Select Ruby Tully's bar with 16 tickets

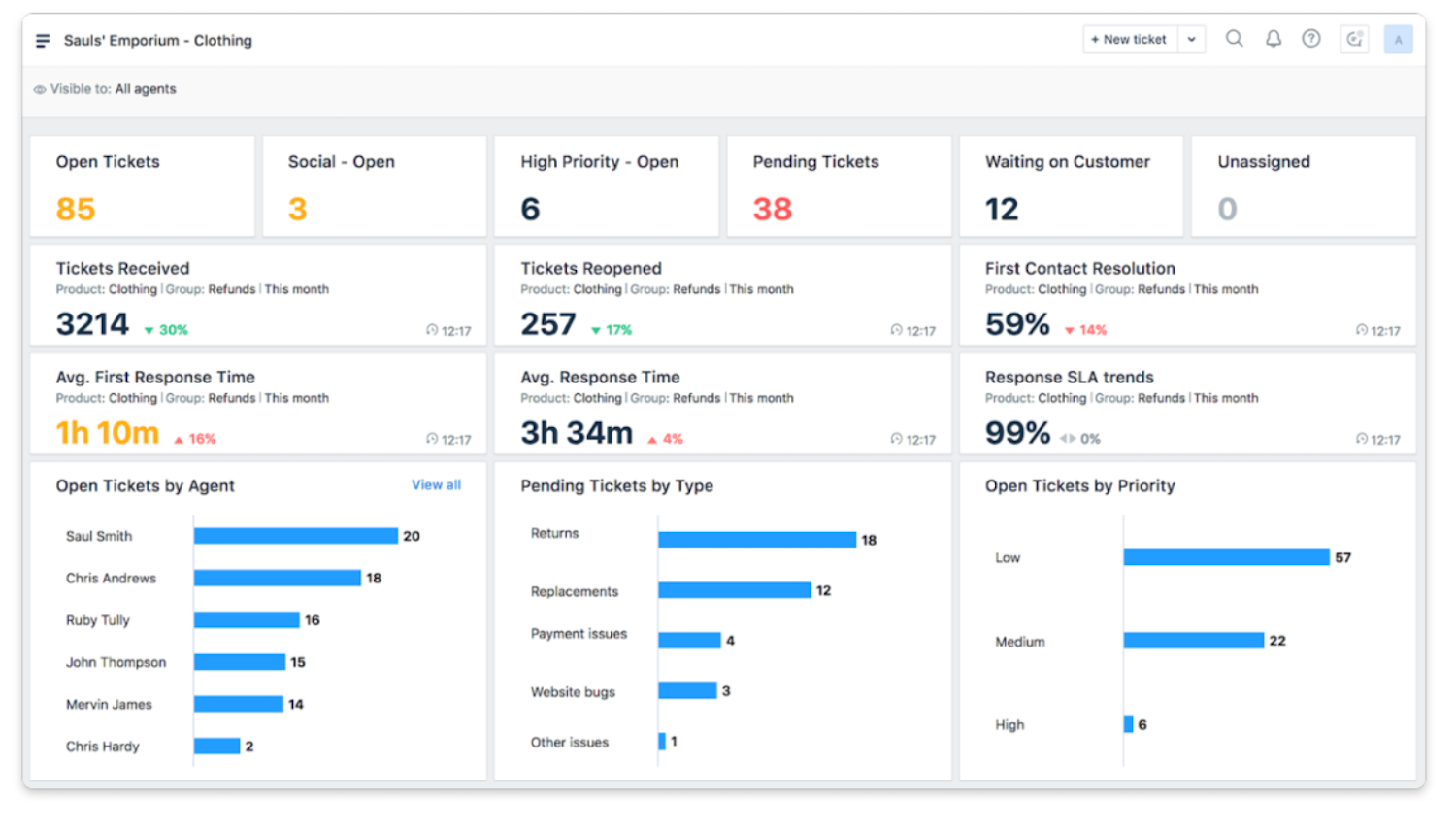tap(247, 619)
